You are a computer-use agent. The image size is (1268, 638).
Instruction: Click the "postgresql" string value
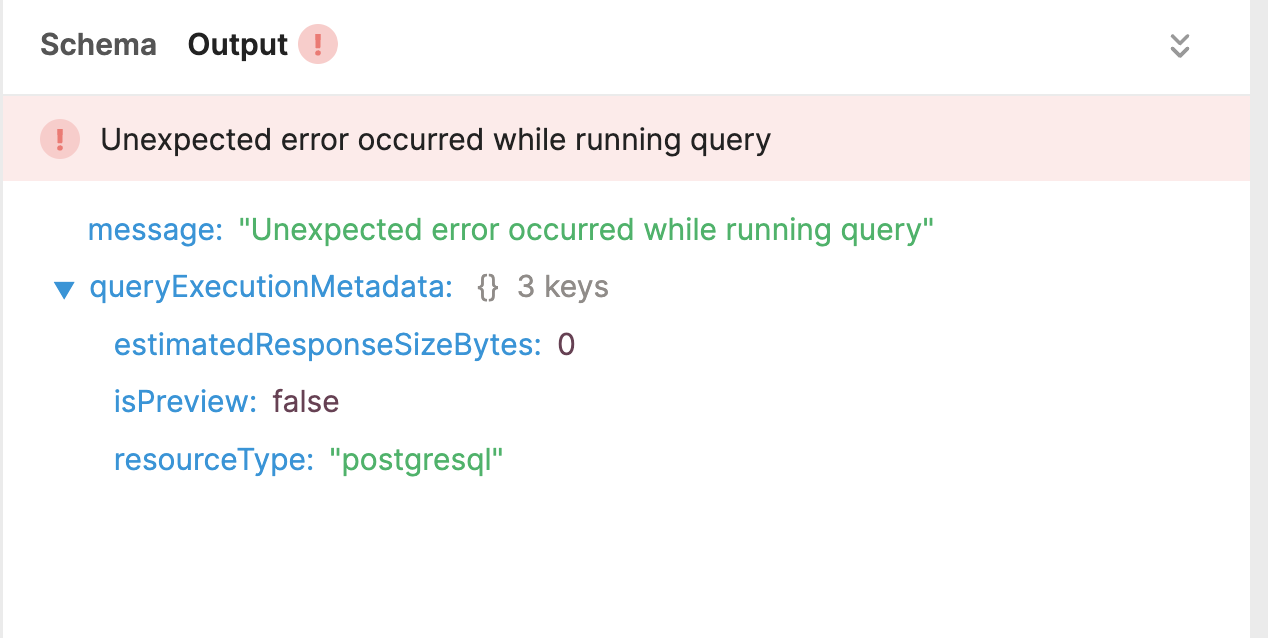[416, 460]
